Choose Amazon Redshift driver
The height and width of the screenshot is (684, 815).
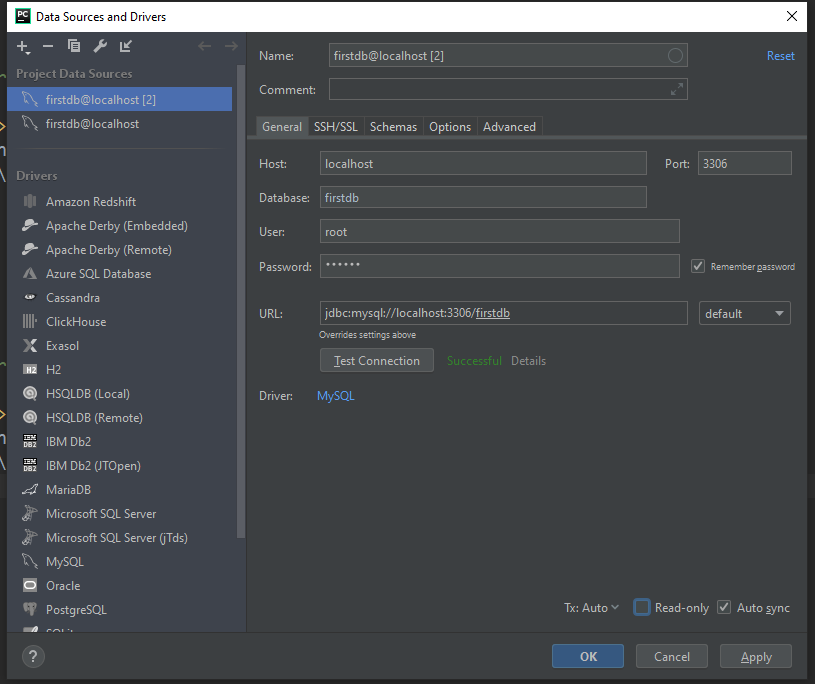click(120, 201)
